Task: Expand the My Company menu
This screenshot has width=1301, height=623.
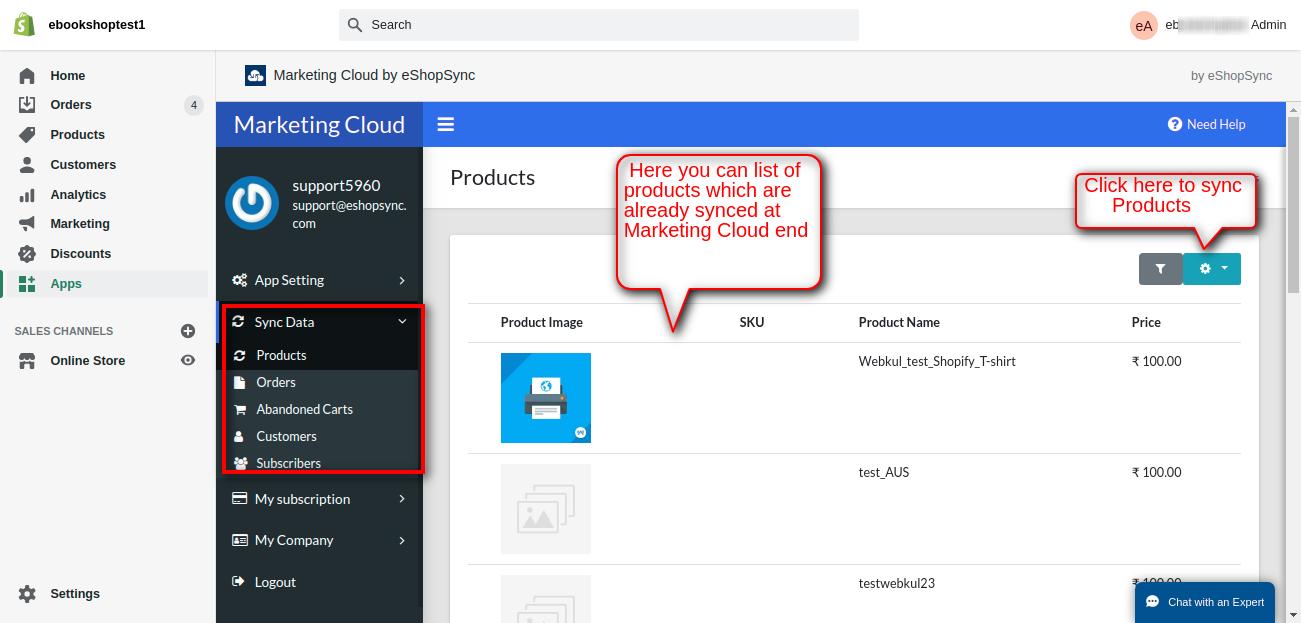Action: click(x=319, y=540)
